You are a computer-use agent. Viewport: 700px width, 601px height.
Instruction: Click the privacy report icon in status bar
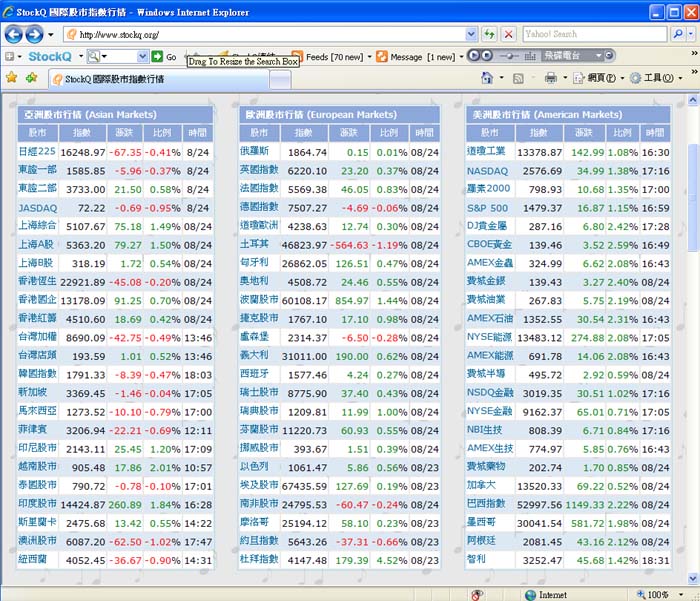tap(477, 595)
